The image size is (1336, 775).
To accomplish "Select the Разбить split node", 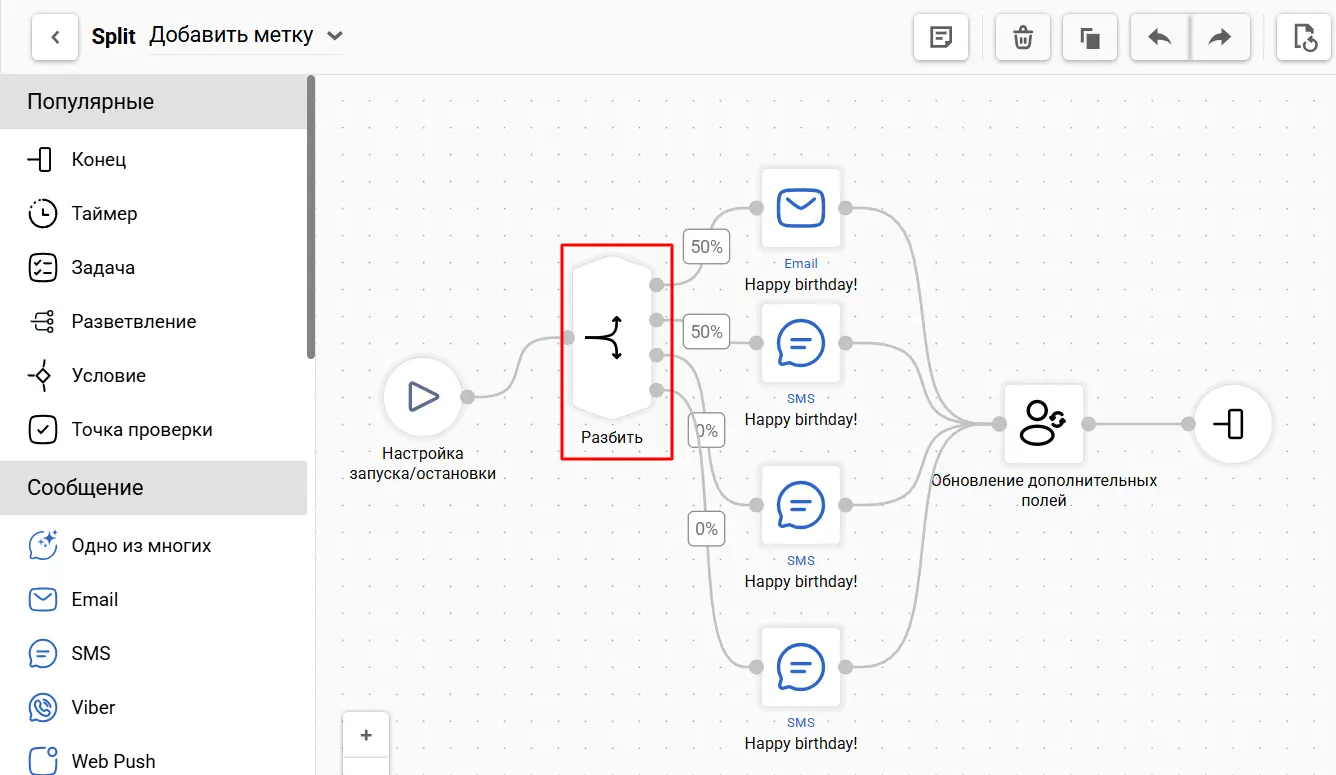I will pyautogui.click(x=612, y=338).
